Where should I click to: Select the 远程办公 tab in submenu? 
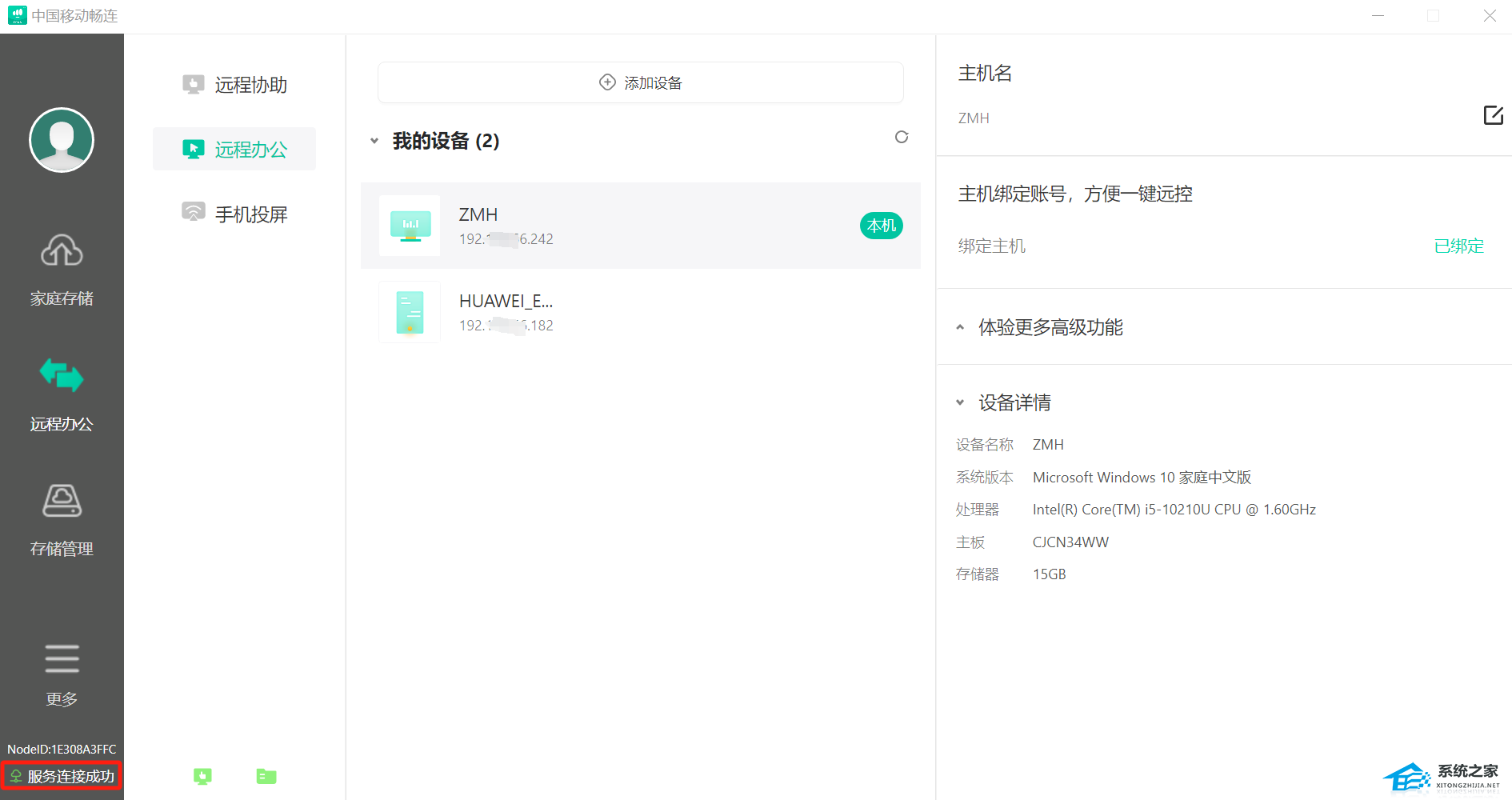click(x=234, y=150)
